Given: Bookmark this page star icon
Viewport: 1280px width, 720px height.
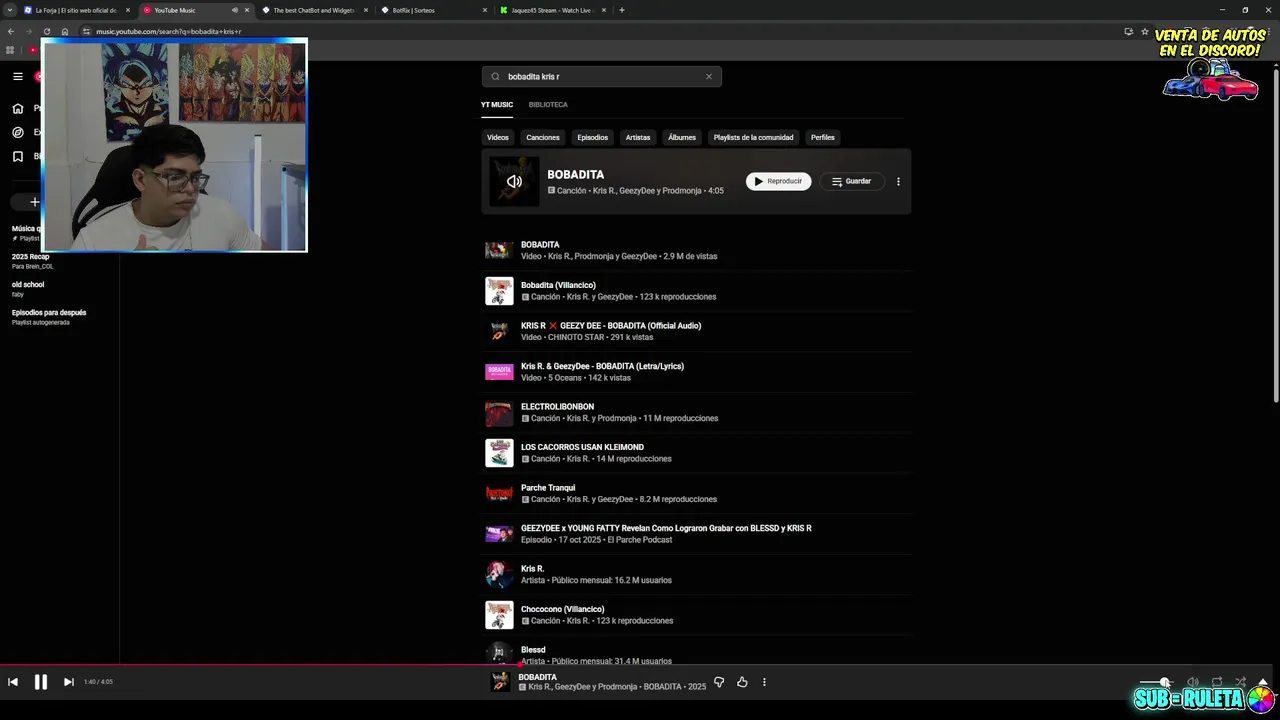Looking at the screenshot, I should [1145, 31].
